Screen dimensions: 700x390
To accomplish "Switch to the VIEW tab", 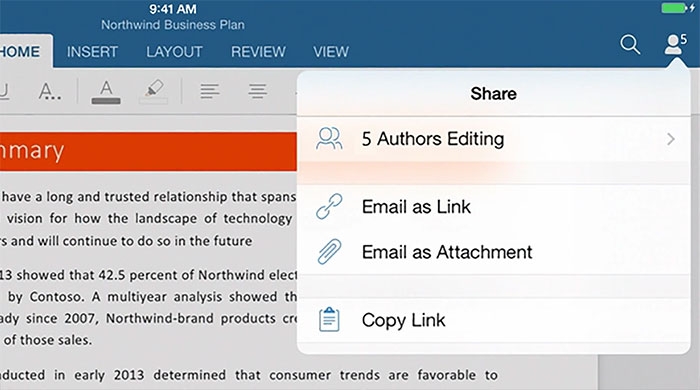I will (x=331, y=52).
